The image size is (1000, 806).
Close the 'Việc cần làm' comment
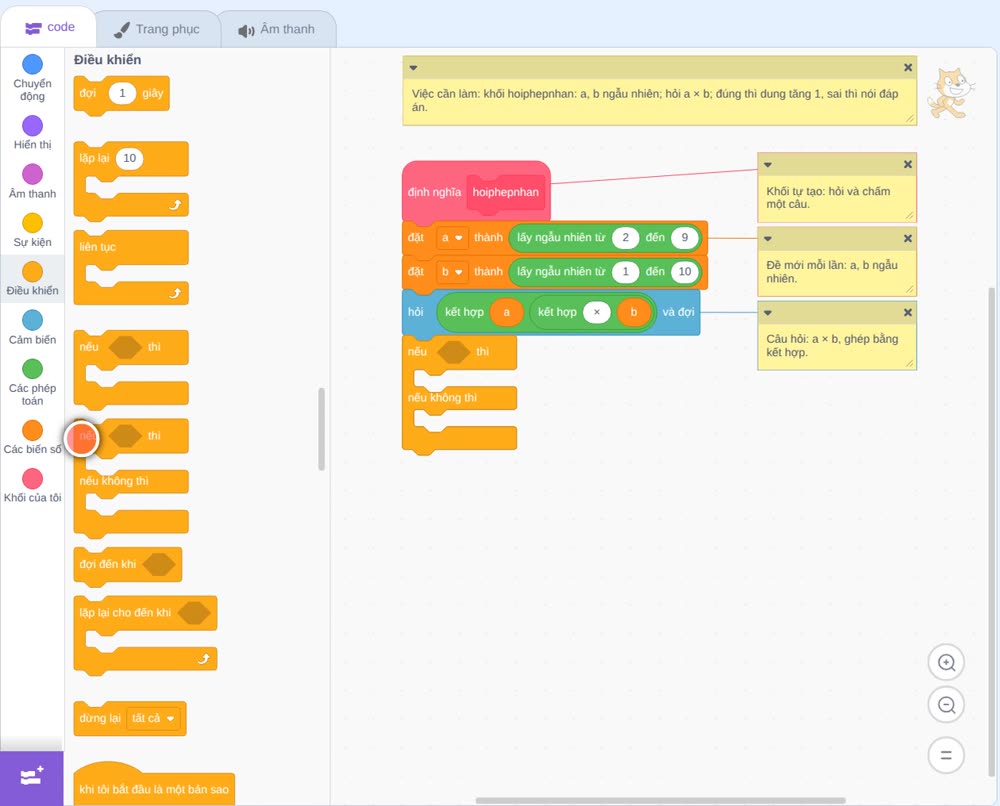coord(908,68)
